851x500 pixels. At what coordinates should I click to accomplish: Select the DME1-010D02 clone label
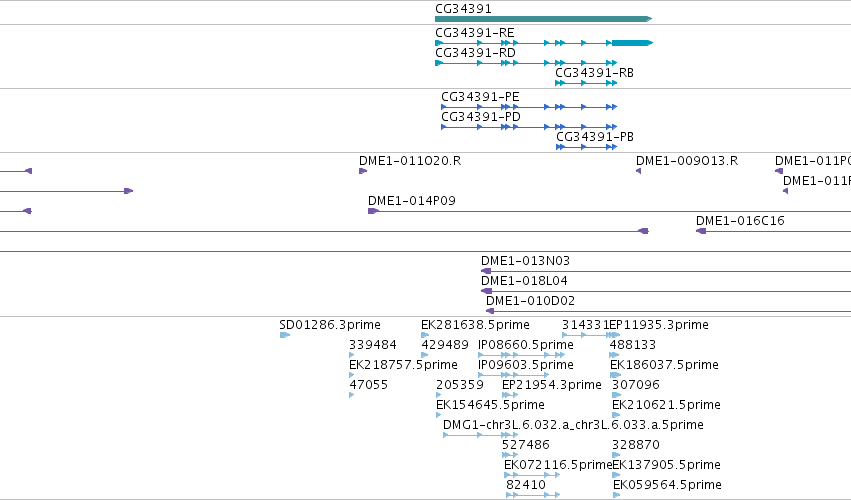[x=530, y=301]
